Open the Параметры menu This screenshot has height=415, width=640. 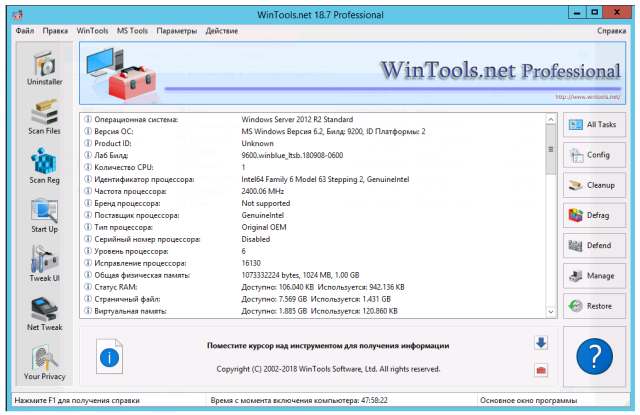tap(177, 31)
